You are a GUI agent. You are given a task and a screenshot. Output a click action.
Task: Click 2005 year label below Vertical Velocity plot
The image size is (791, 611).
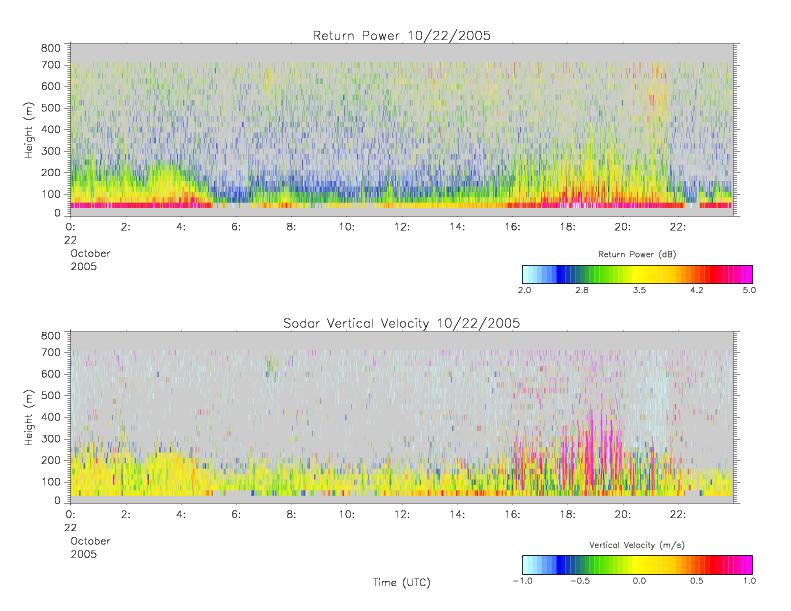[x=83, y=554]
